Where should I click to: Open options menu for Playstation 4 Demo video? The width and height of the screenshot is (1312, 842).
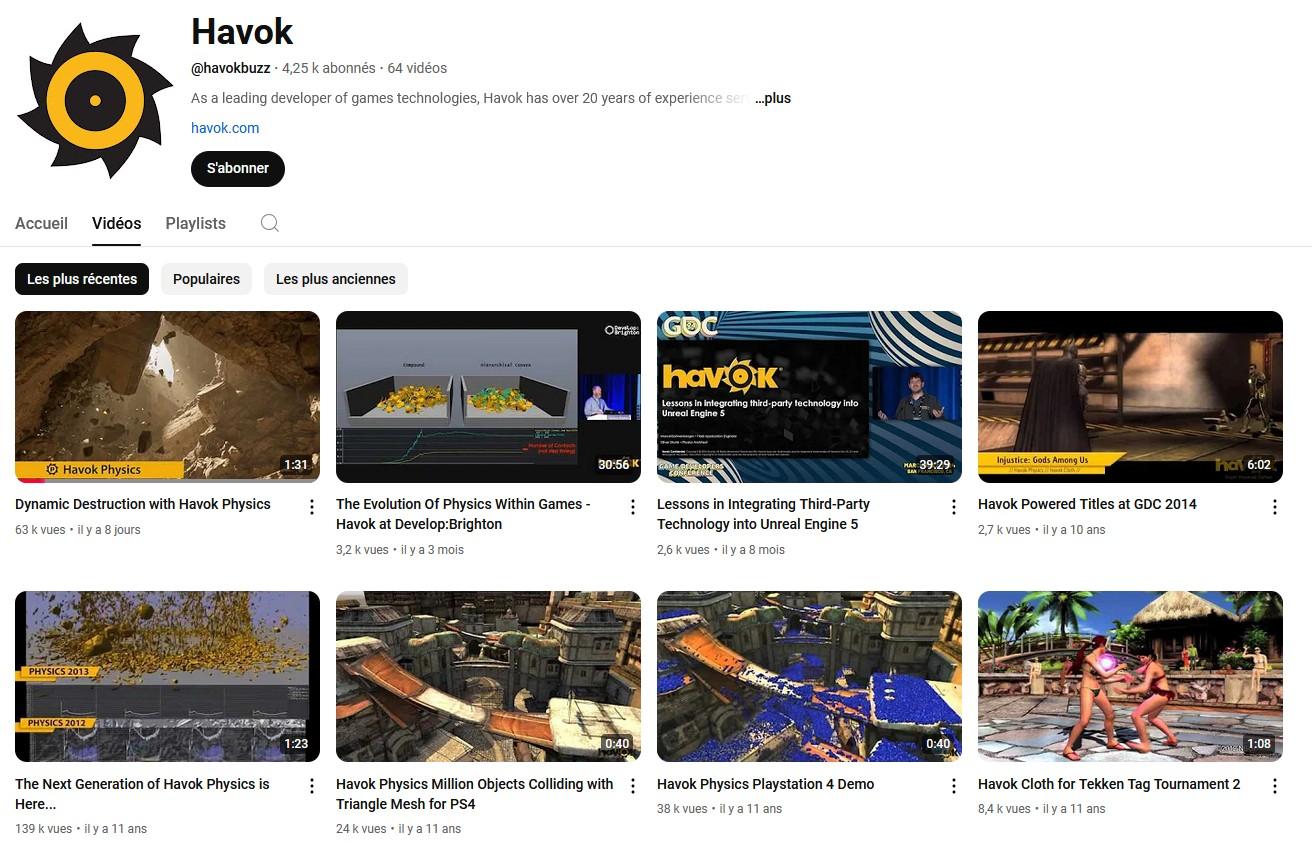click(x=954, y=787)
